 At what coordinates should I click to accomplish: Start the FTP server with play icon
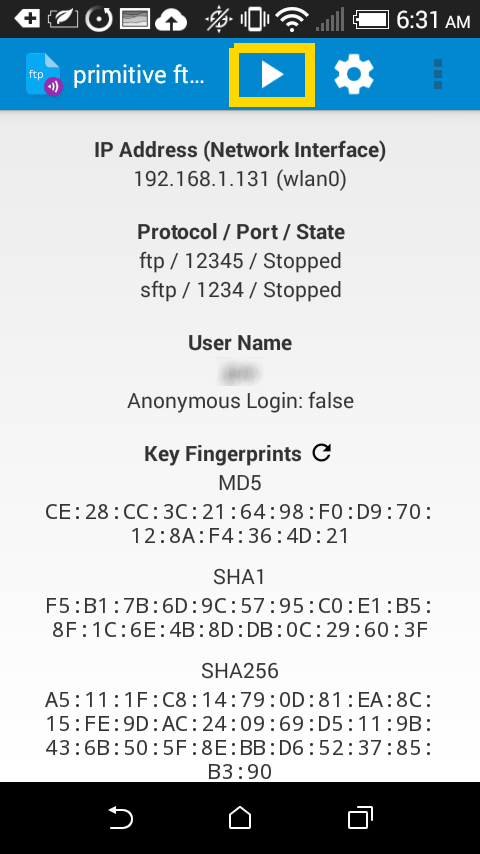click(x=272, y=75)
